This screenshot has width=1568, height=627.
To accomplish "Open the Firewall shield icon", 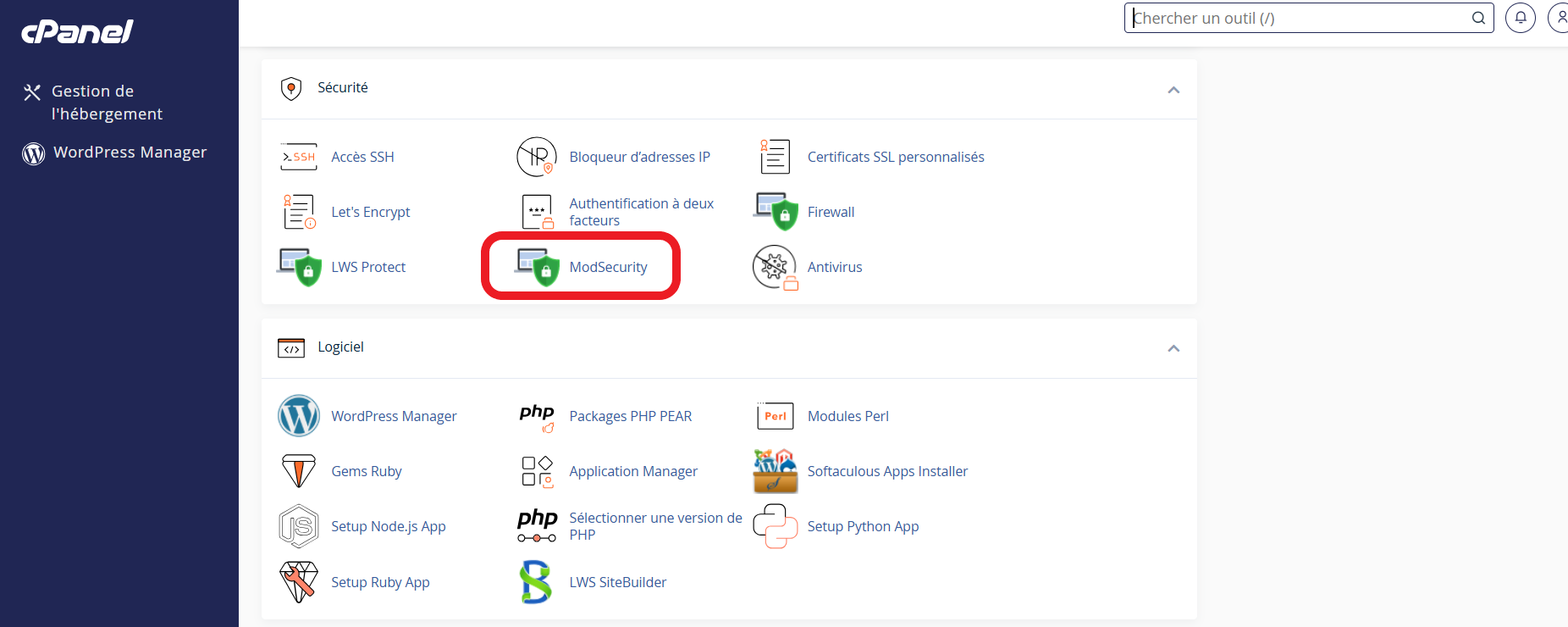I will pos(776,212).
